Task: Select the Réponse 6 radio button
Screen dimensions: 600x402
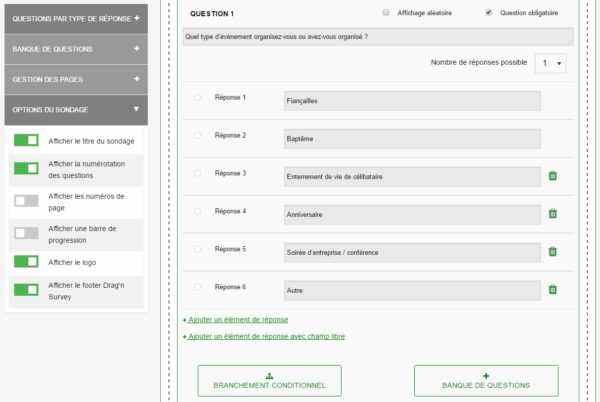Action: click(197, 287)
